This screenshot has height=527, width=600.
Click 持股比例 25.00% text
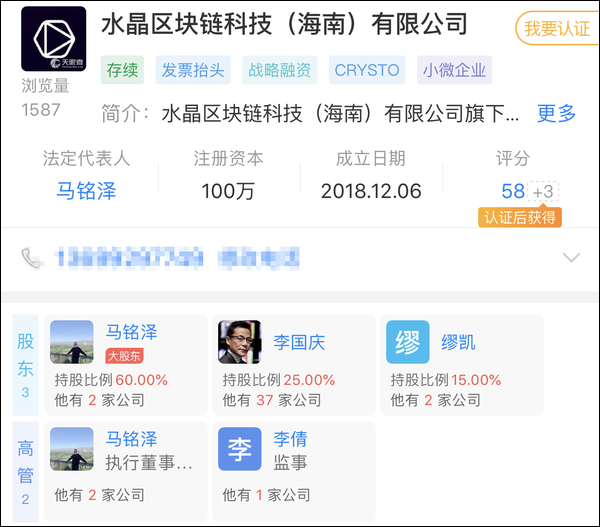[279, 380]
